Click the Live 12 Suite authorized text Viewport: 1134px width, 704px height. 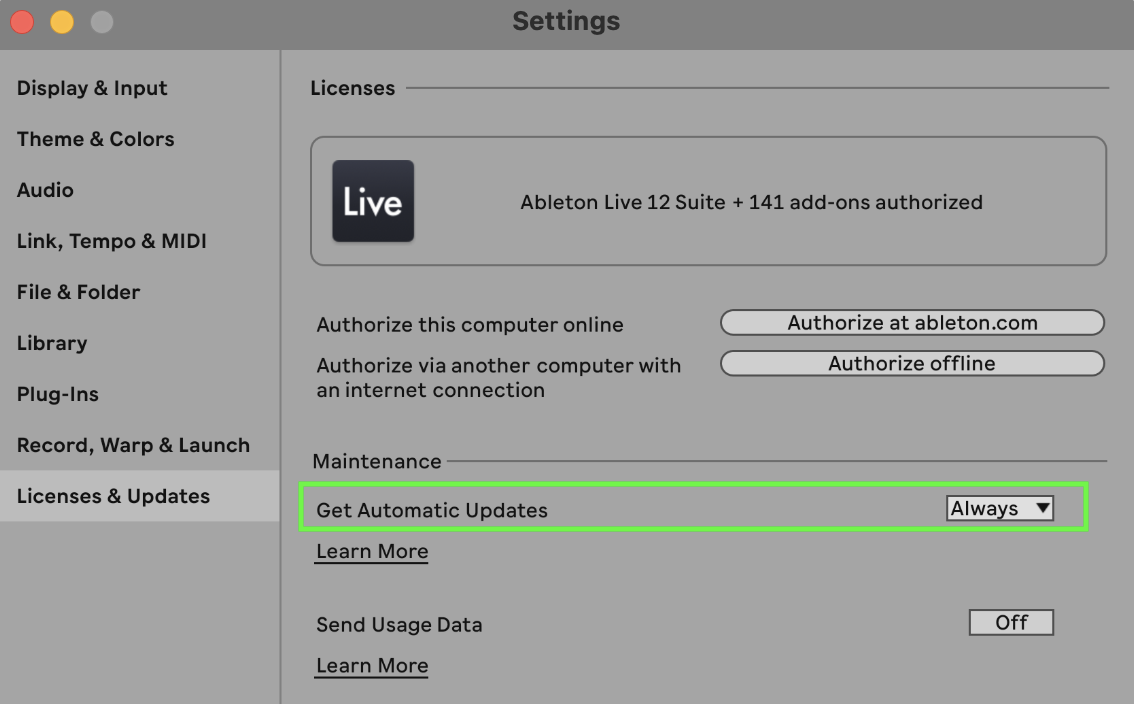751,202
